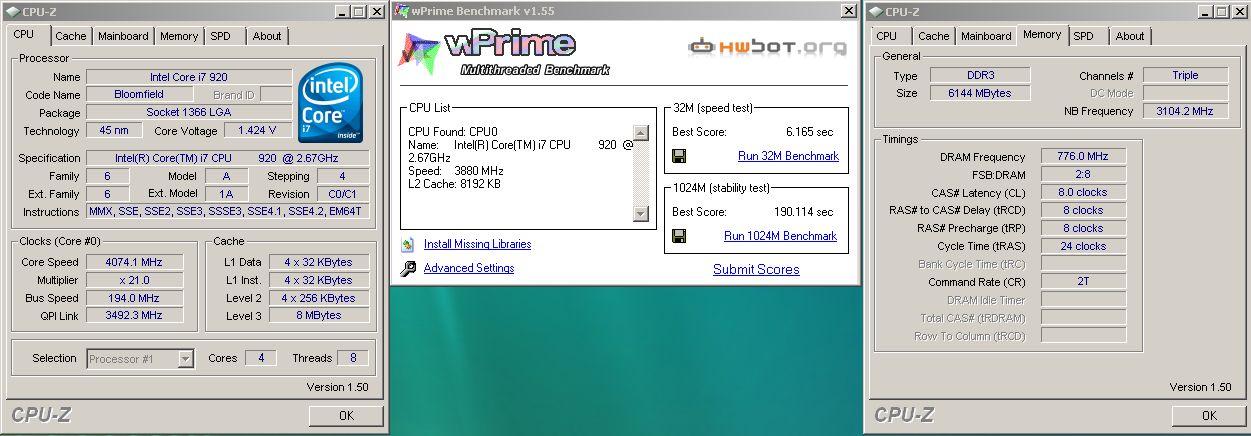Click the L2 Cache: 8192 KB line
The height and width of the screenshot is (436, 1251).
pyautogui.click(x=455, y=184)
